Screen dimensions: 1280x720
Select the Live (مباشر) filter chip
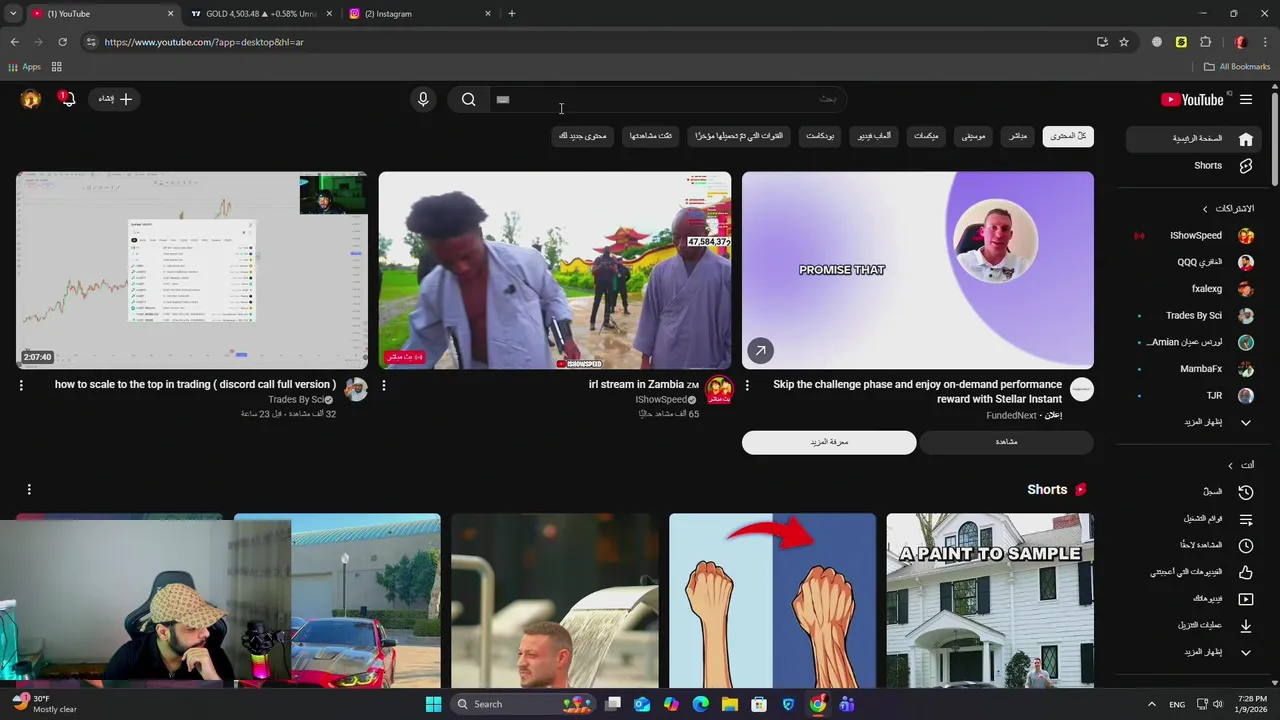tap(1018, 136)
